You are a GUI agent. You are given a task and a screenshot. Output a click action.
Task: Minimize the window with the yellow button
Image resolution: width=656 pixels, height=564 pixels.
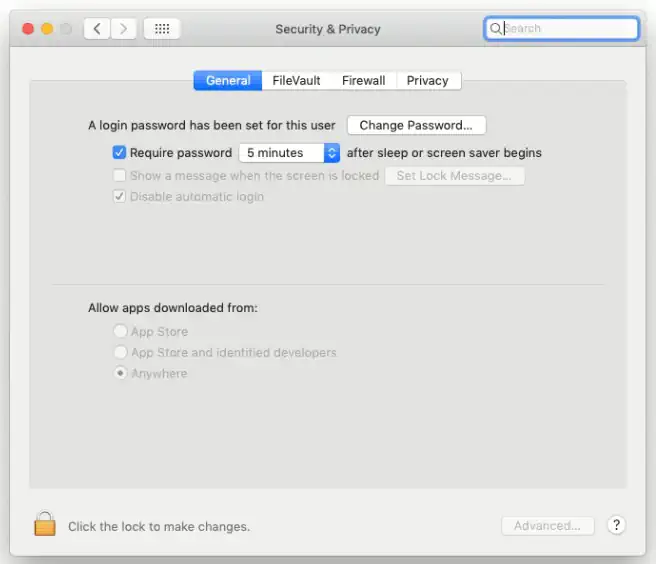pos(47,29)
